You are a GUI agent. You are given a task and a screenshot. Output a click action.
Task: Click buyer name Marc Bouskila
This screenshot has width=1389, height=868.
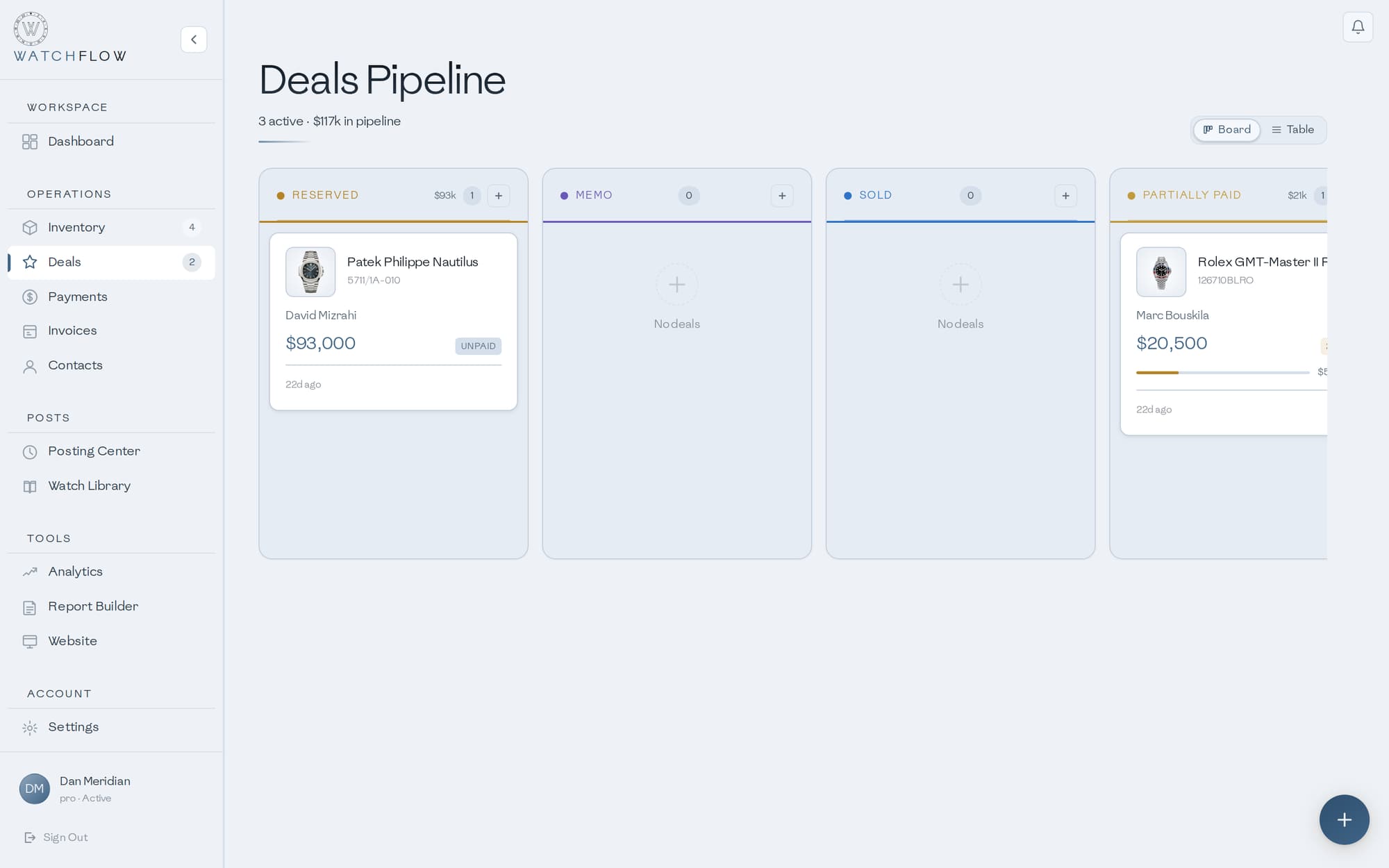pyautogui.click(x=1172, y=315)
